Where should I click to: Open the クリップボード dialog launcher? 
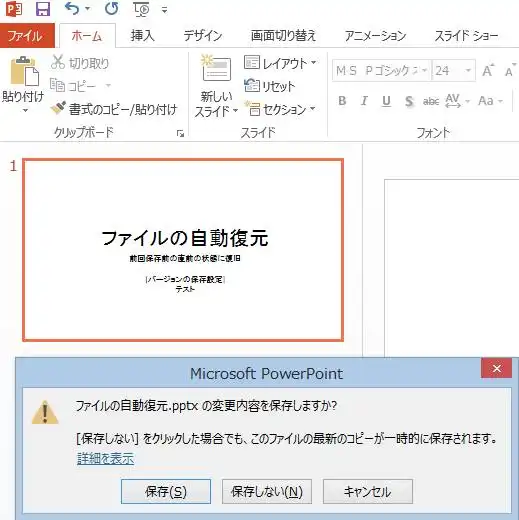coord(180,134)
